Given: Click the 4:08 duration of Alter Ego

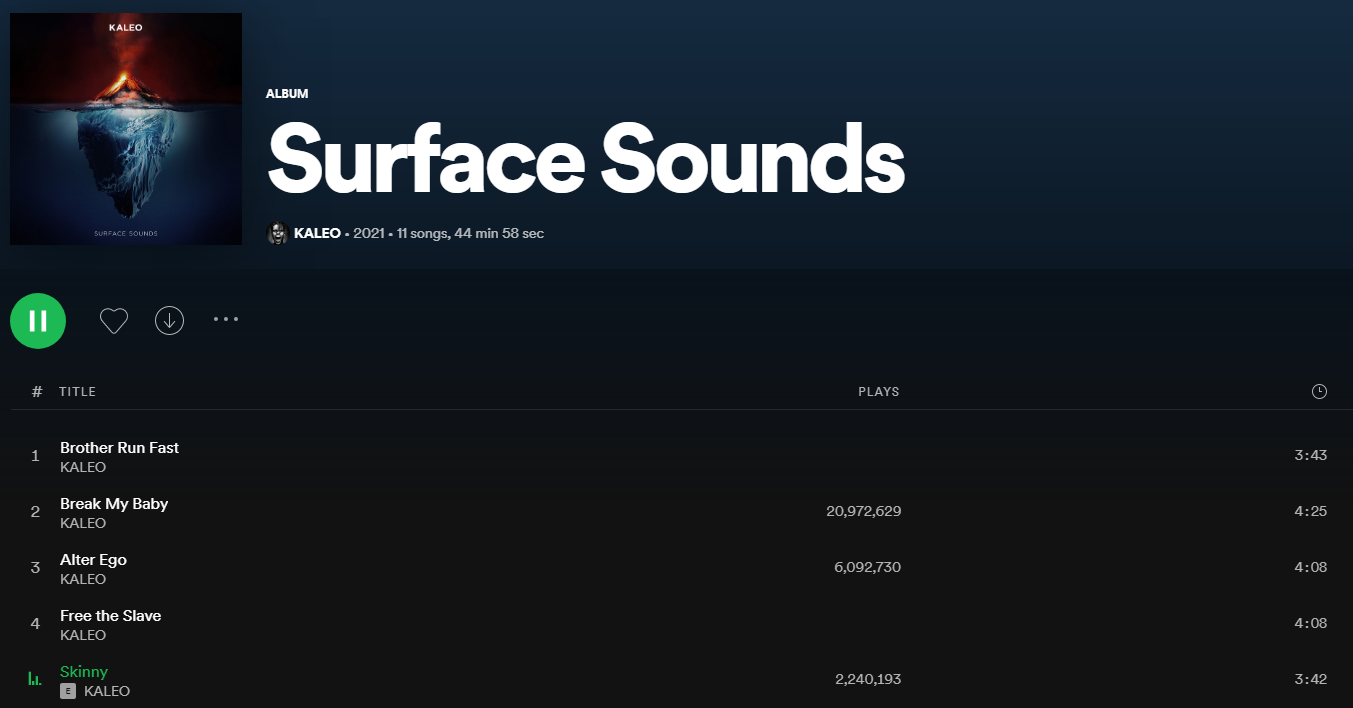Looking at the screenshot, I should 1310,567.
